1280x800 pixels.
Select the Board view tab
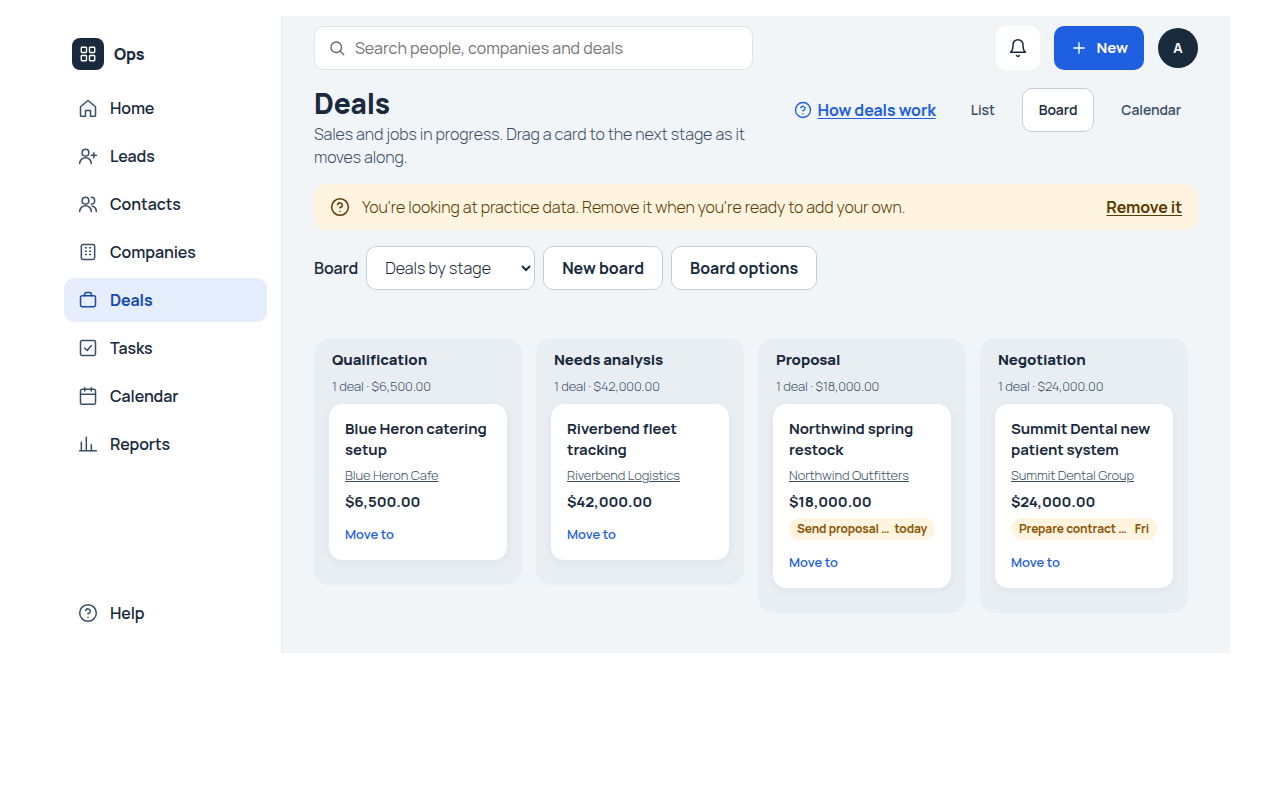(1058, 110)
